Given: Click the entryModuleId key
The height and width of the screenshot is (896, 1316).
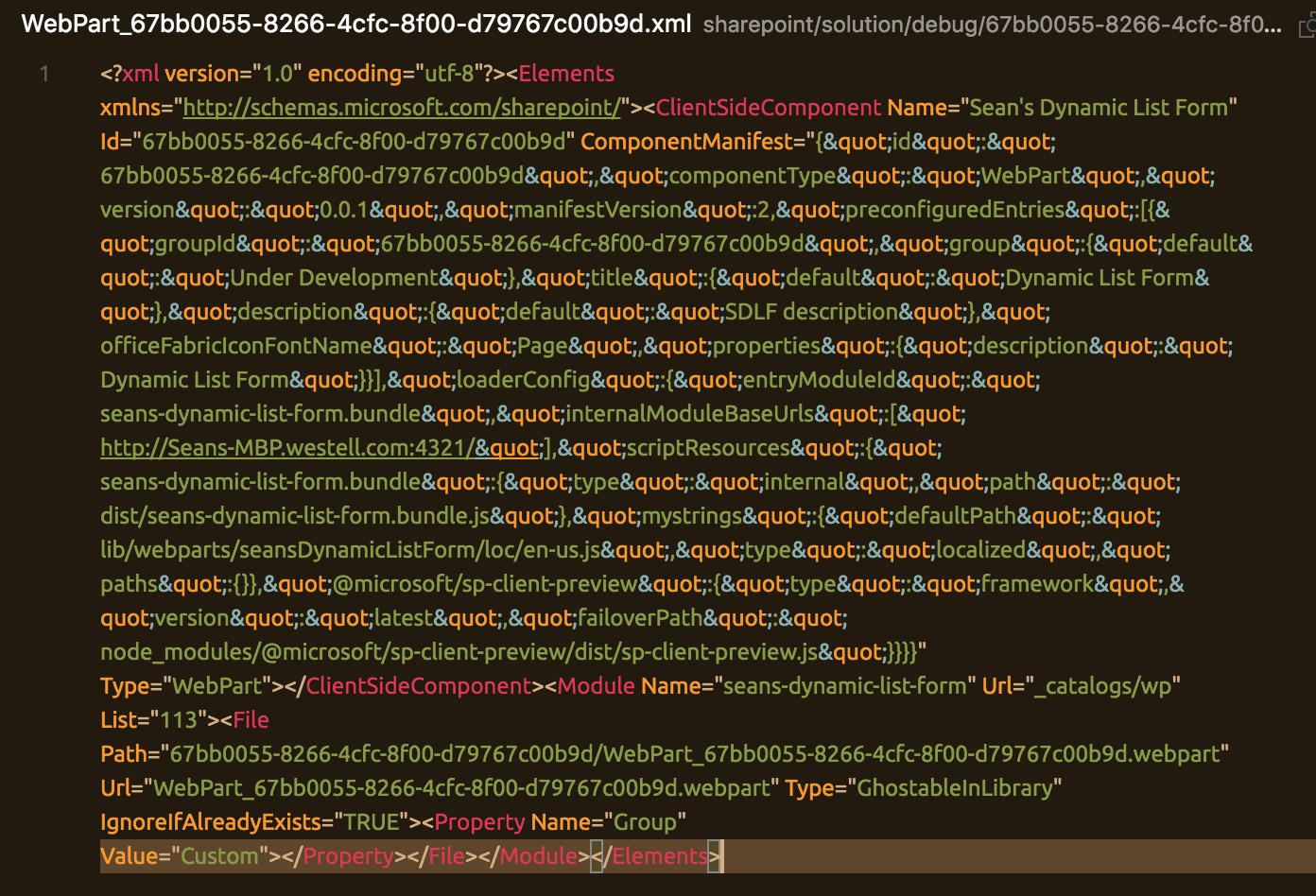Looking at the screenshot, I should coord(820,380).
